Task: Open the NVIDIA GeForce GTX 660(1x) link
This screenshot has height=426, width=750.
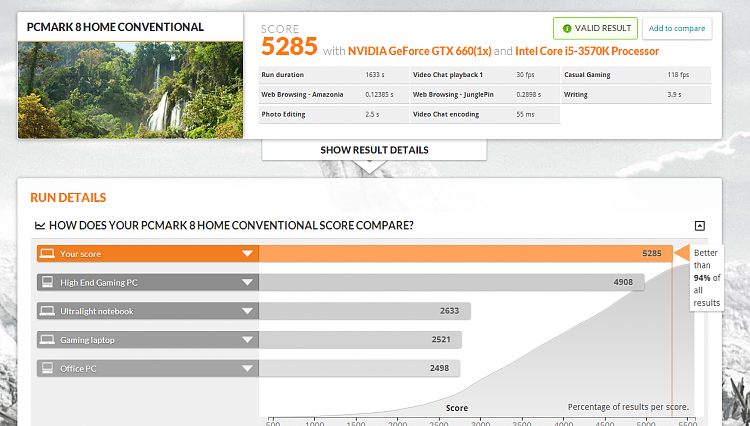Action: [419, 51]
